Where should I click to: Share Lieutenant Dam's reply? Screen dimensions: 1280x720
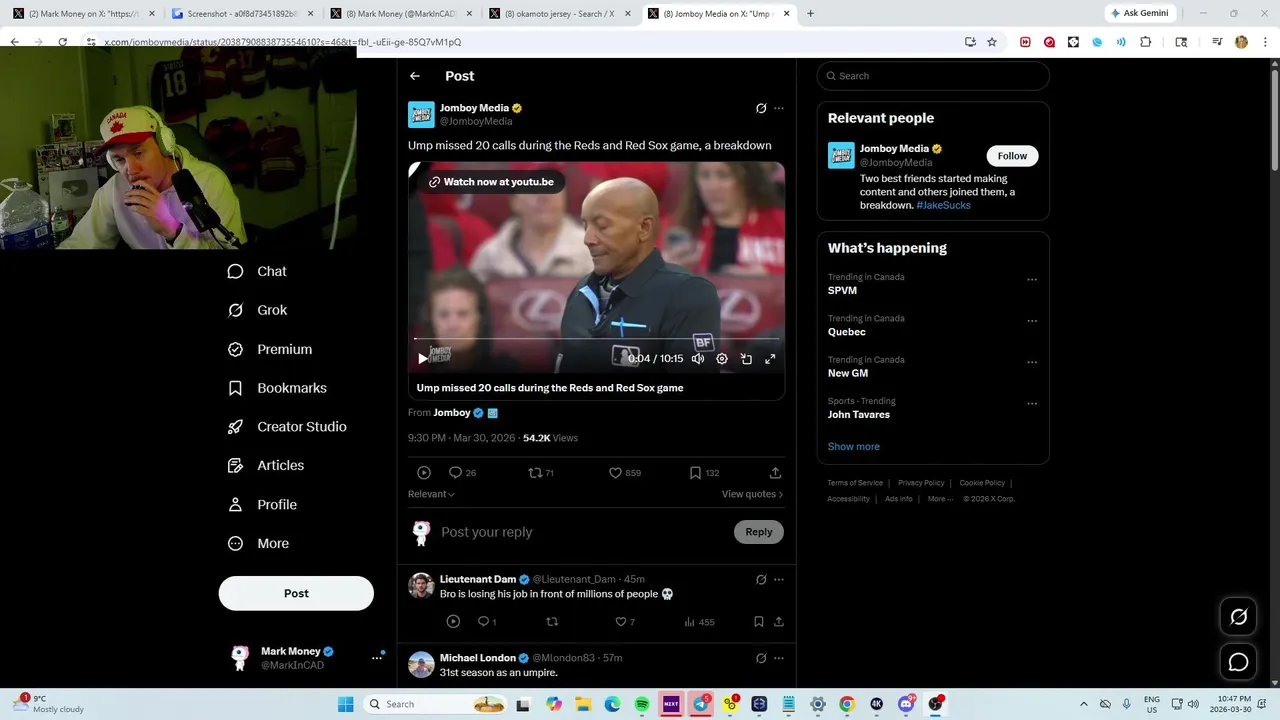(779, 622)
